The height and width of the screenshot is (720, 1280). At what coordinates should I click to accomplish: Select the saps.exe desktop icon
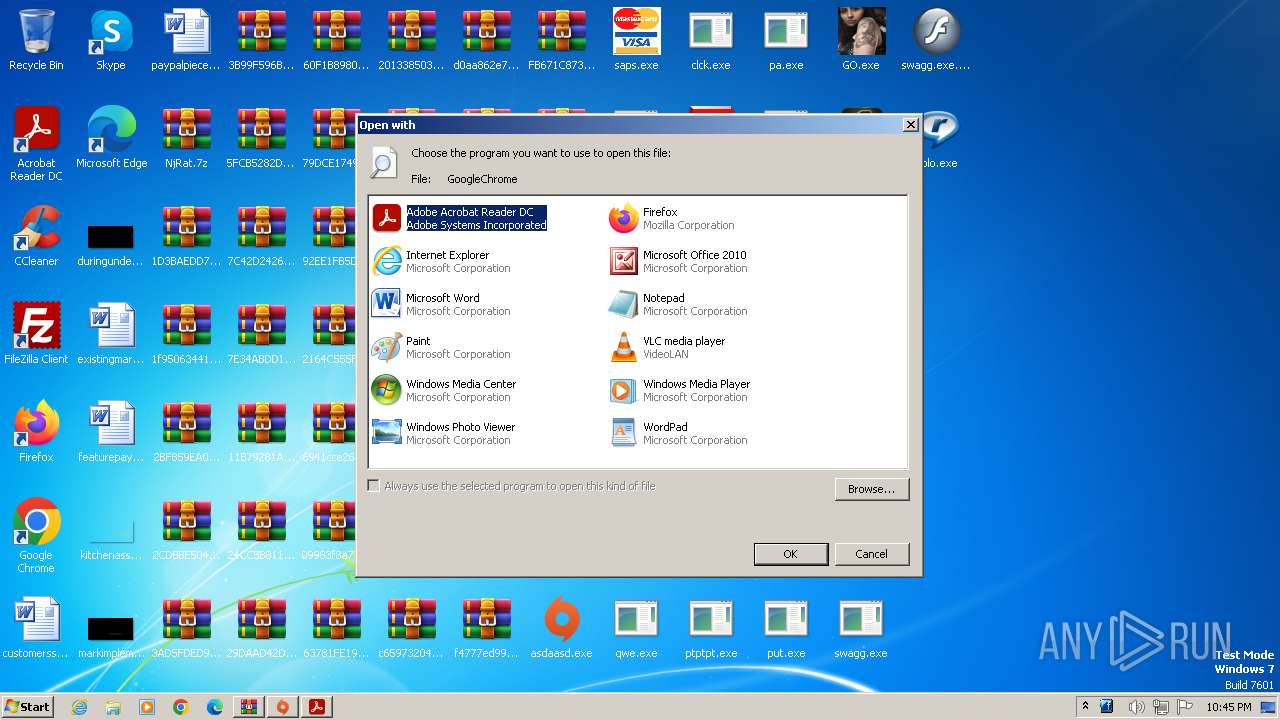click(x=636, y=40)
